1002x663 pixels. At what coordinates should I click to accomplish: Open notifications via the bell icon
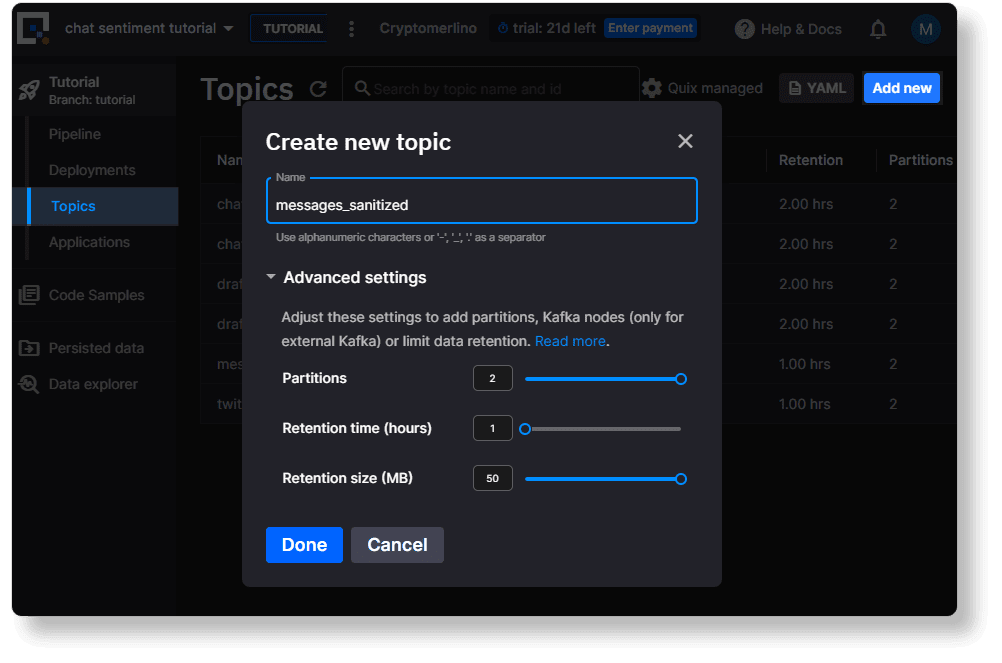click(x=878, y=29)
